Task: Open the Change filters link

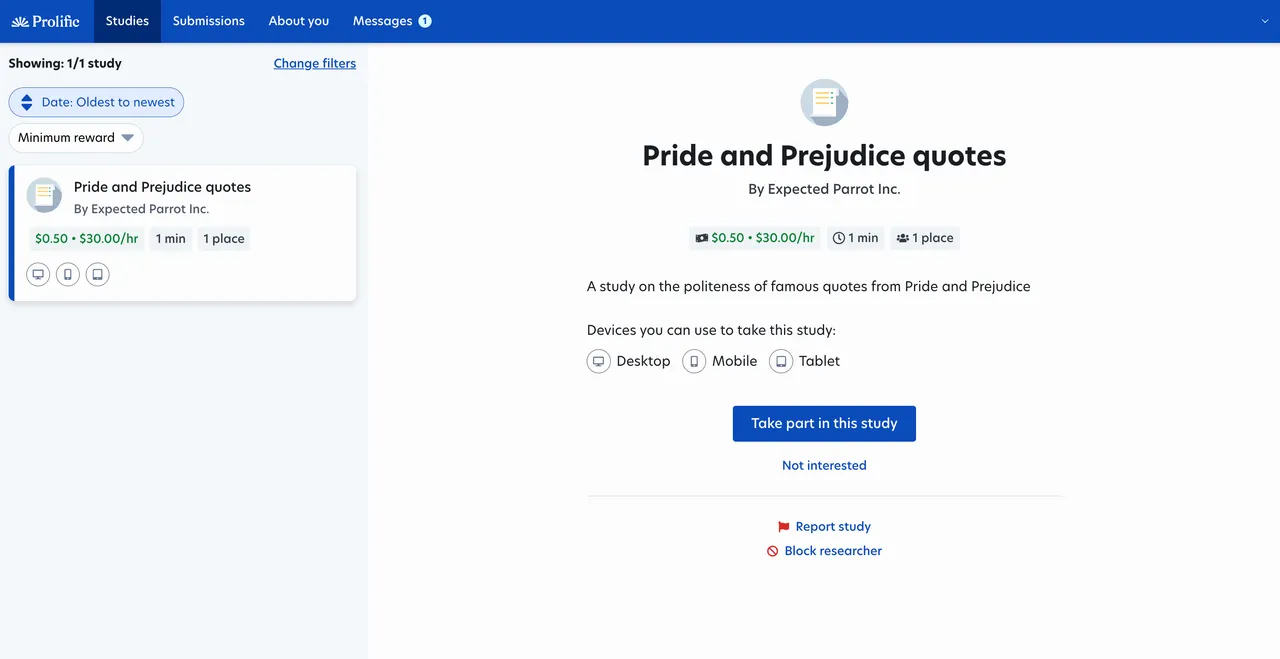Action: (315, 63)
